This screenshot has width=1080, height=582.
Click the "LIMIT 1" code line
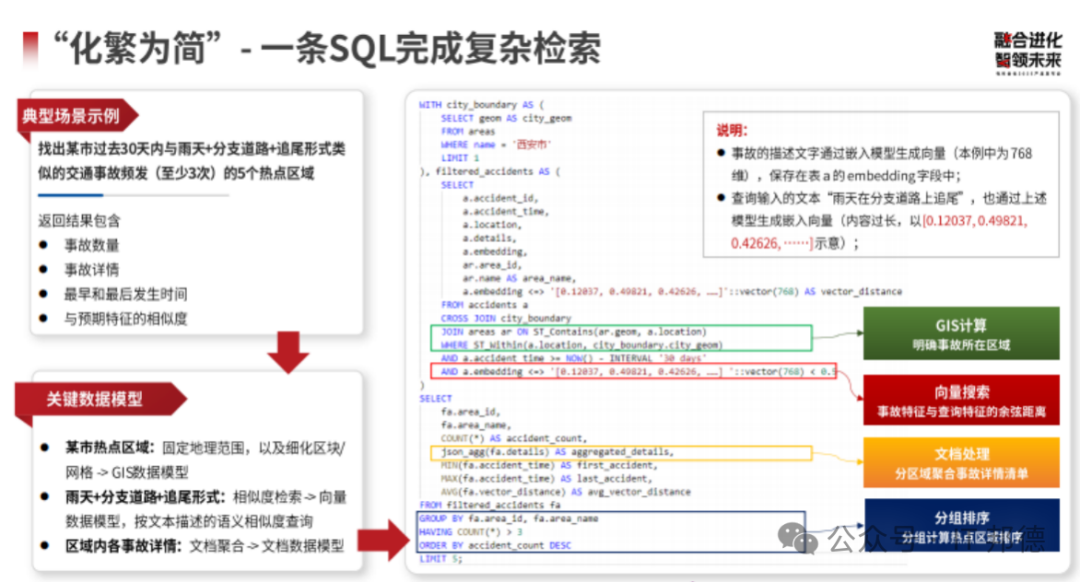460,158
